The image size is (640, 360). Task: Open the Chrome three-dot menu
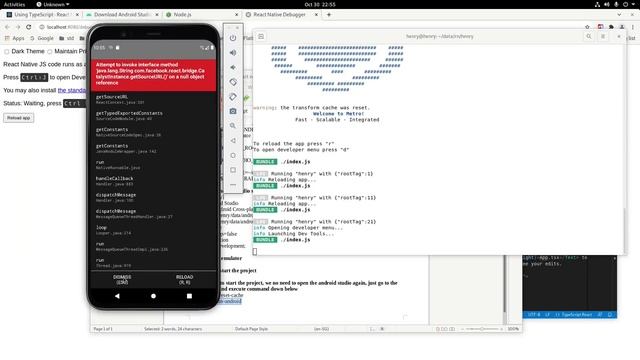pyautogui.click(x=633, y=27)
